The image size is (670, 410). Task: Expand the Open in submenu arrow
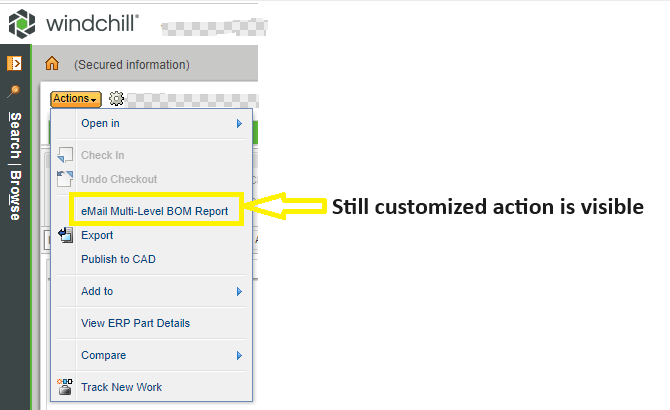239,123
